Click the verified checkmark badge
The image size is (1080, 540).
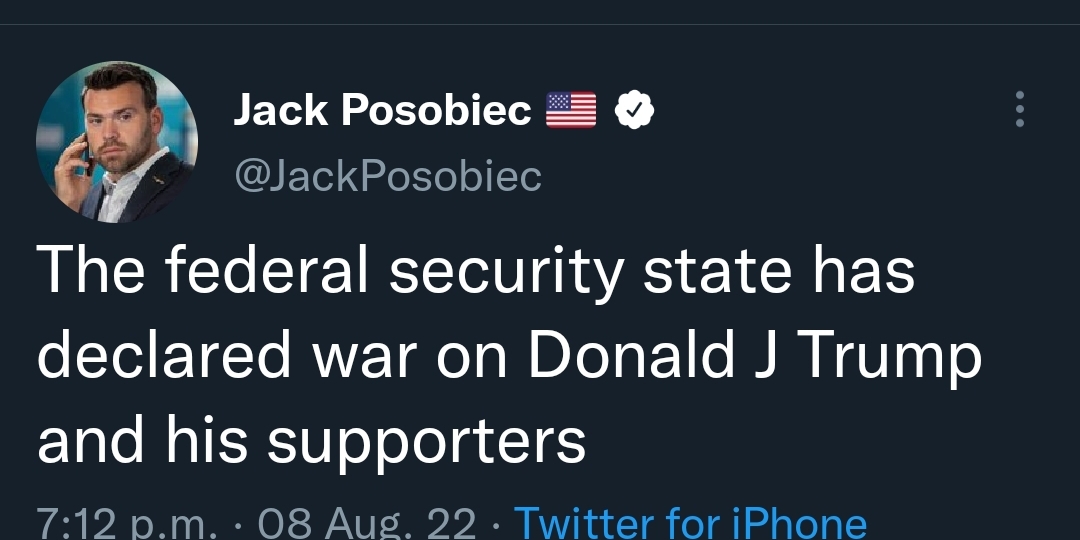634,110
